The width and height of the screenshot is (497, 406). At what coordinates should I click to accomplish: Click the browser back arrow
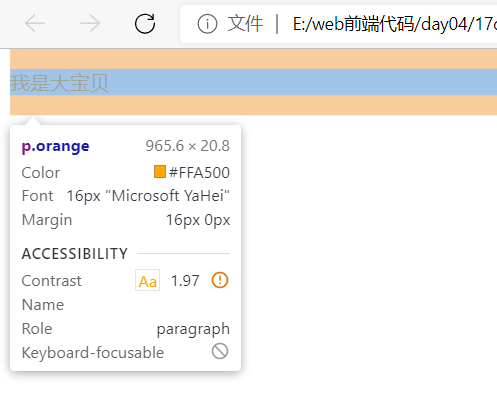click(35, 24)
